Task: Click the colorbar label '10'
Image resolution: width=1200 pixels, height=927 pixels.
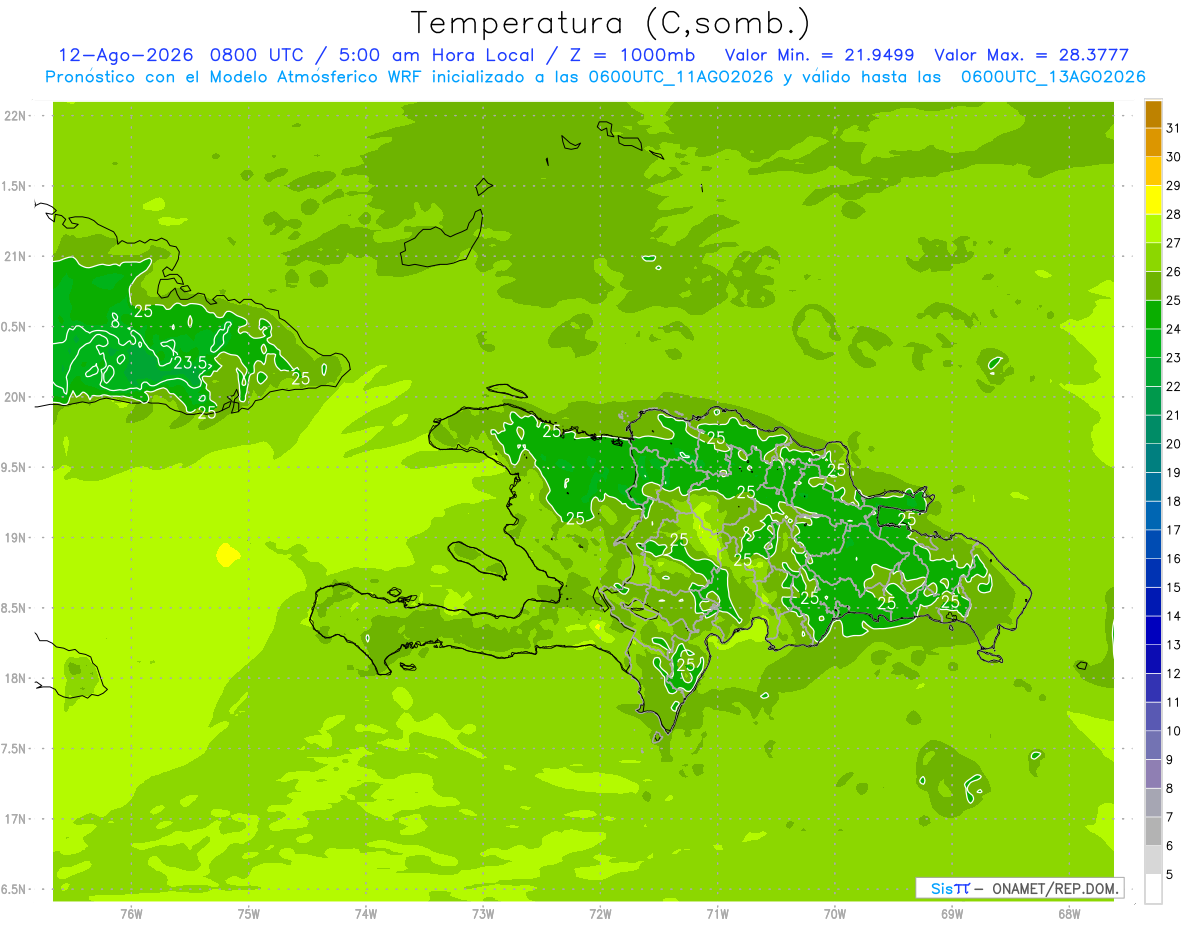Action: (1173, 731)
